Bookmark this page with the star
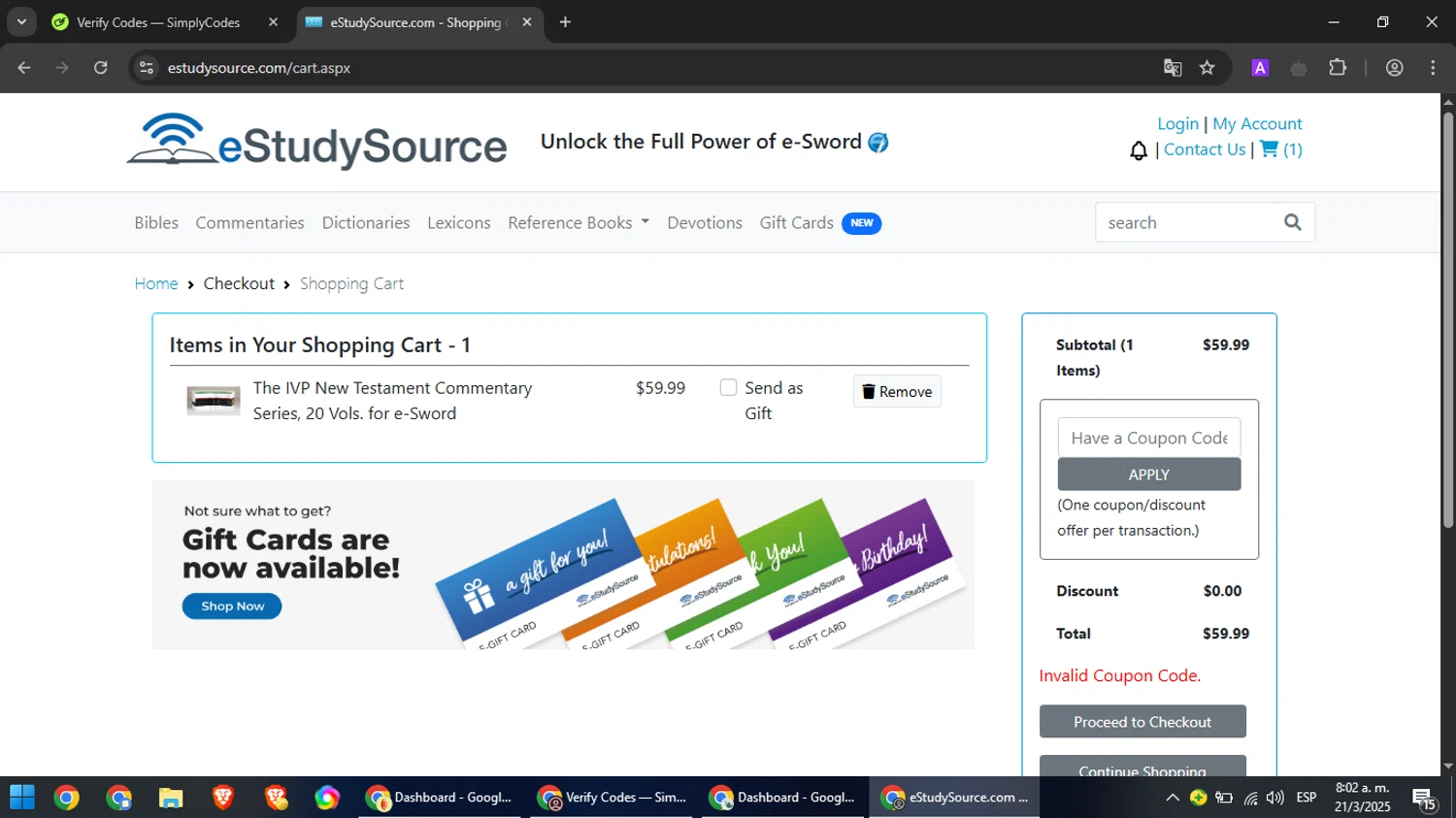Screen dimensions: 1456x818 1208,68
